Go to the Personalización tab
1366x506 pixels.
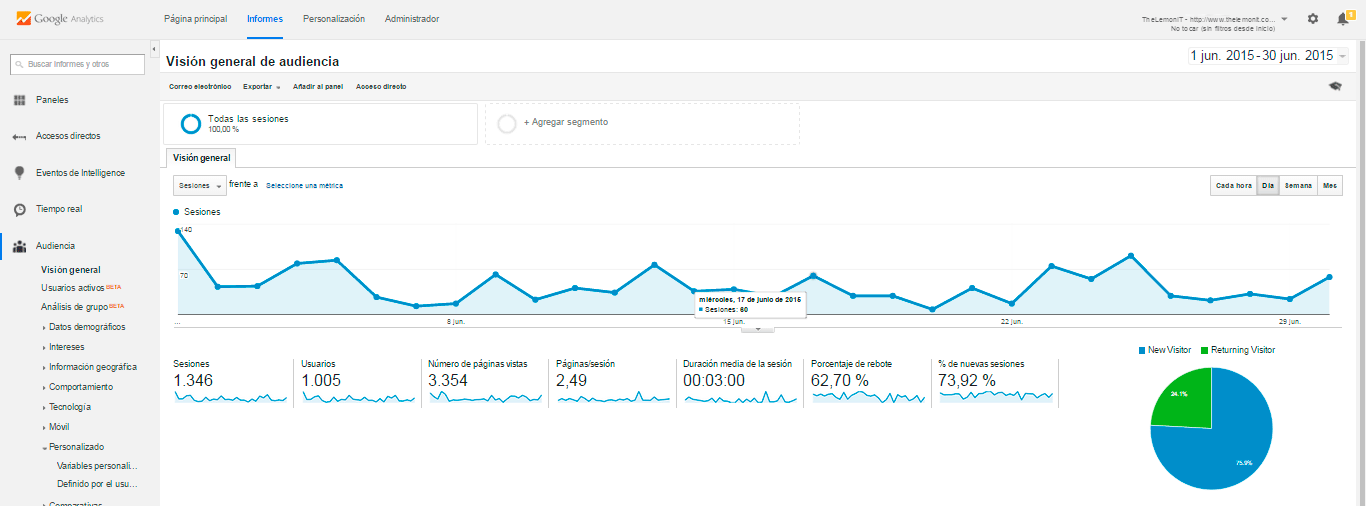tap(334, 19)
